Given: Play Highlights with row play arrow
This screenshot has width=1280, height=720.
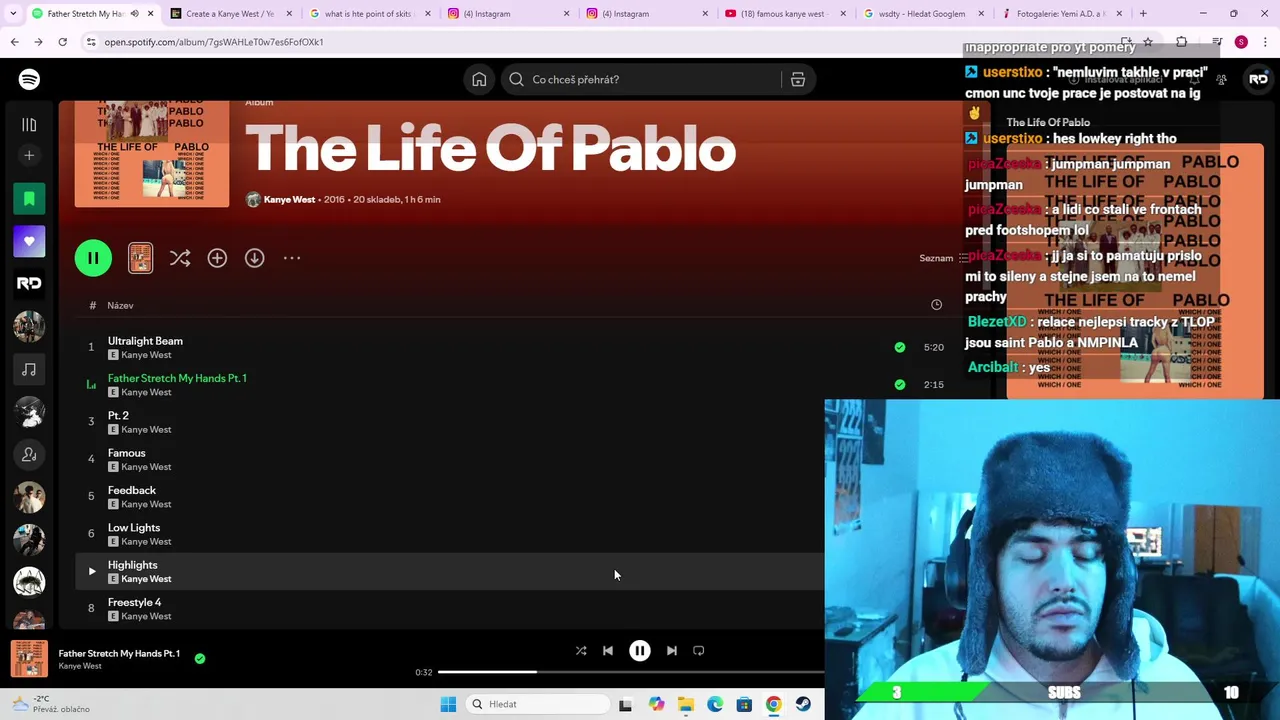Looking at the screenshot, I should click(x=91, y=571).
